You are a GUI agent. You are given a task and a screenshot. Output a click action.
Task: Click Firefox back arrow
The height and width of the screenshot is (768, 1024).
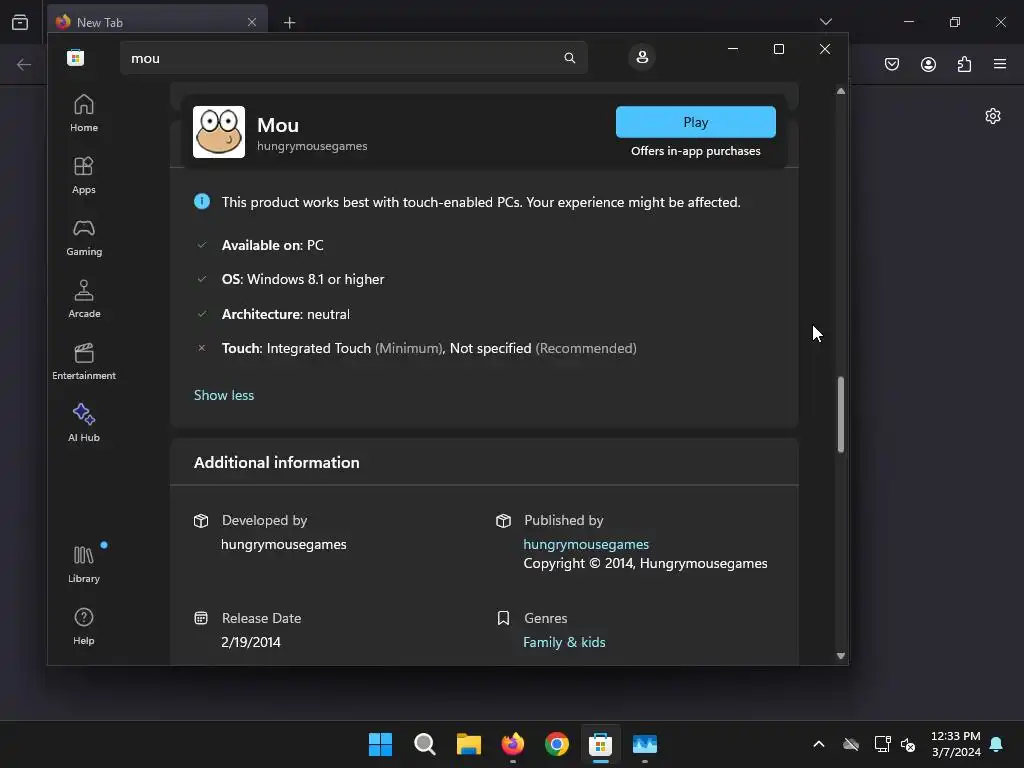pos(24,64)
